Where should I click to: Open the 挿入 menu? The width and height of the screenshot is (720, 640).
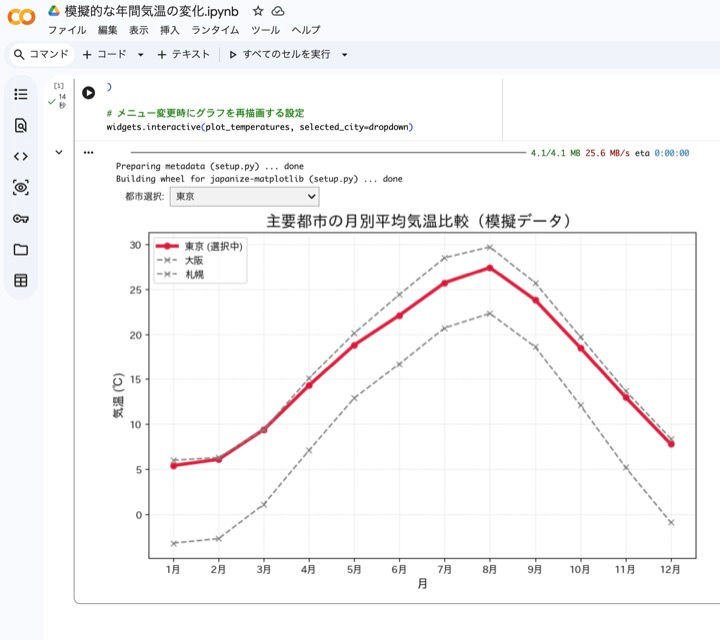pyautogui.click(x=169, y=30)
